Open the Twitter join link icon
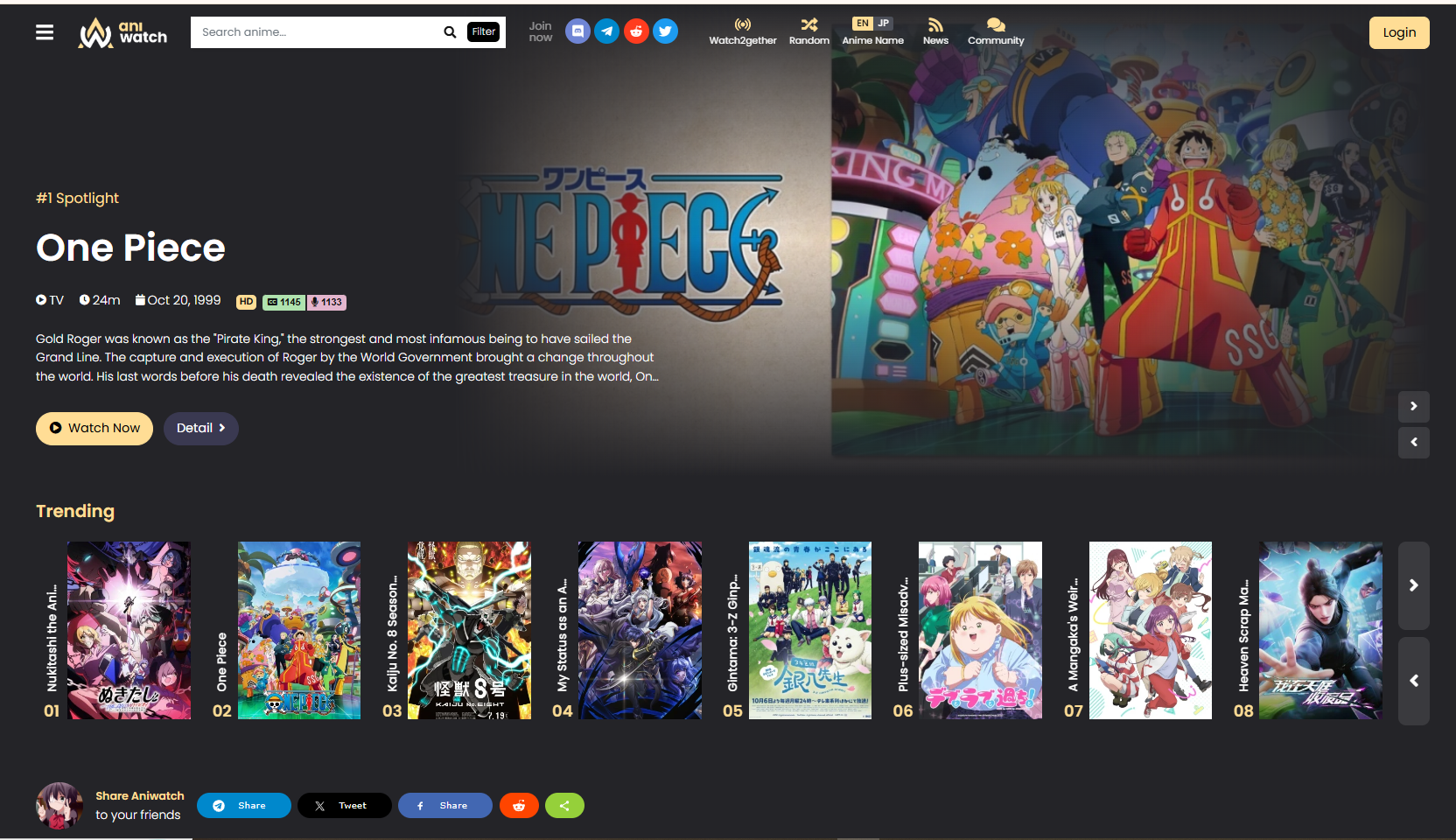The image size is (1456, 840). [x=666, y=31]
